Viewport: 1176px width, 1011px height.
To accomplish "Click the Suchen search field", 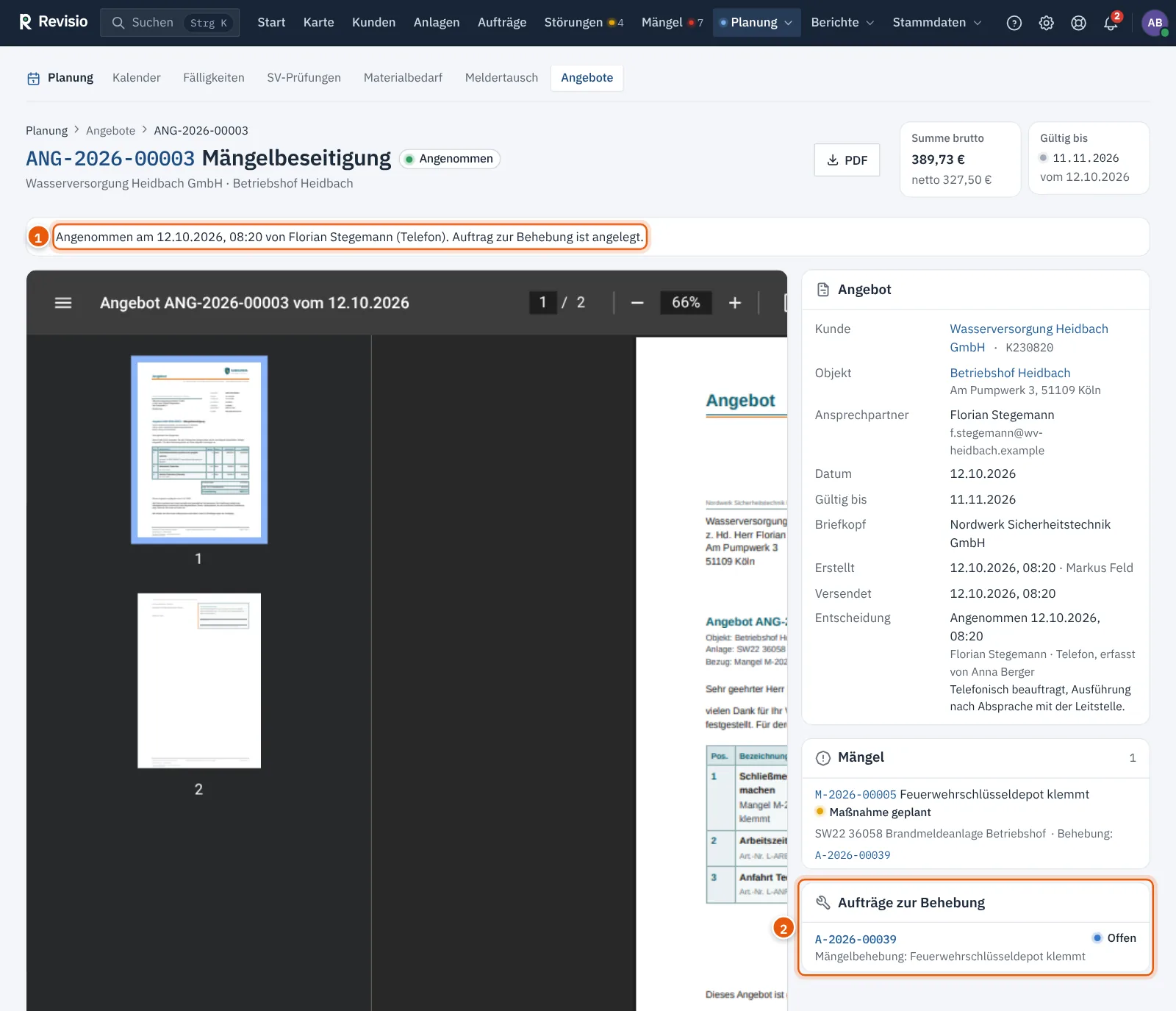I will click(170, 23).
